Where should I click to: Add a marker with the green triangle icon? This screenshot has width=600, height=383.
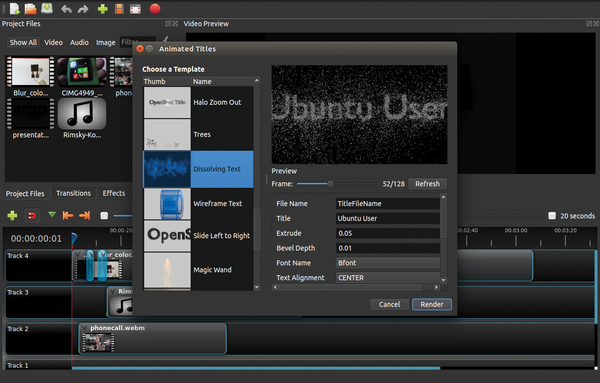pyautogui.click(x=52, y=215)
